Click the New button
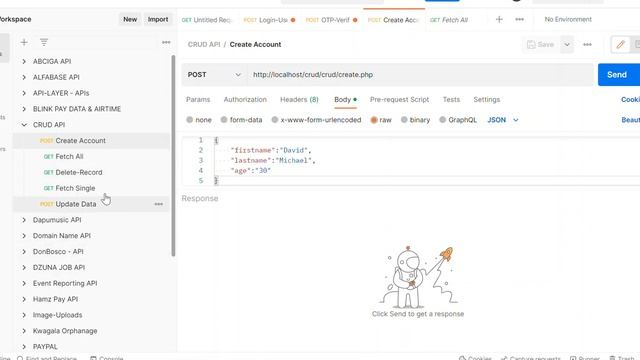 (x=130, y=19)
